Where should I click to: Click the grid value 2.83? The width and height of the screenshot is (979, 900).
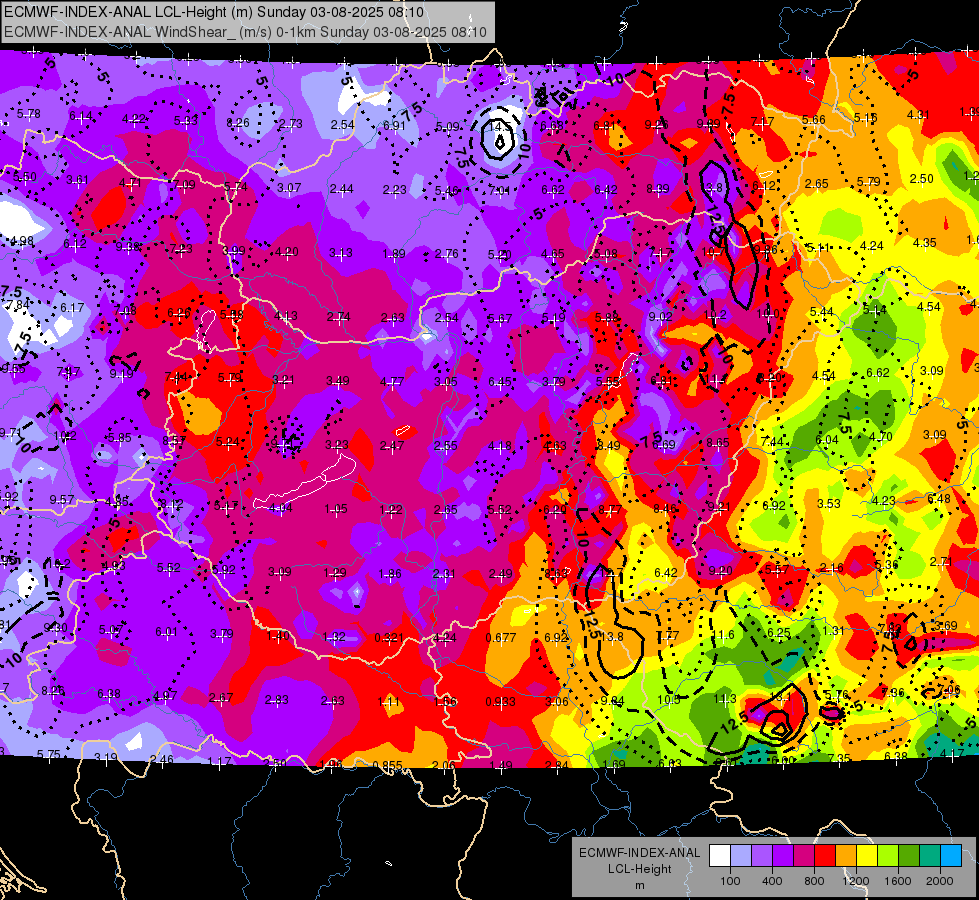pyautogui.click(x=277, y=700)
